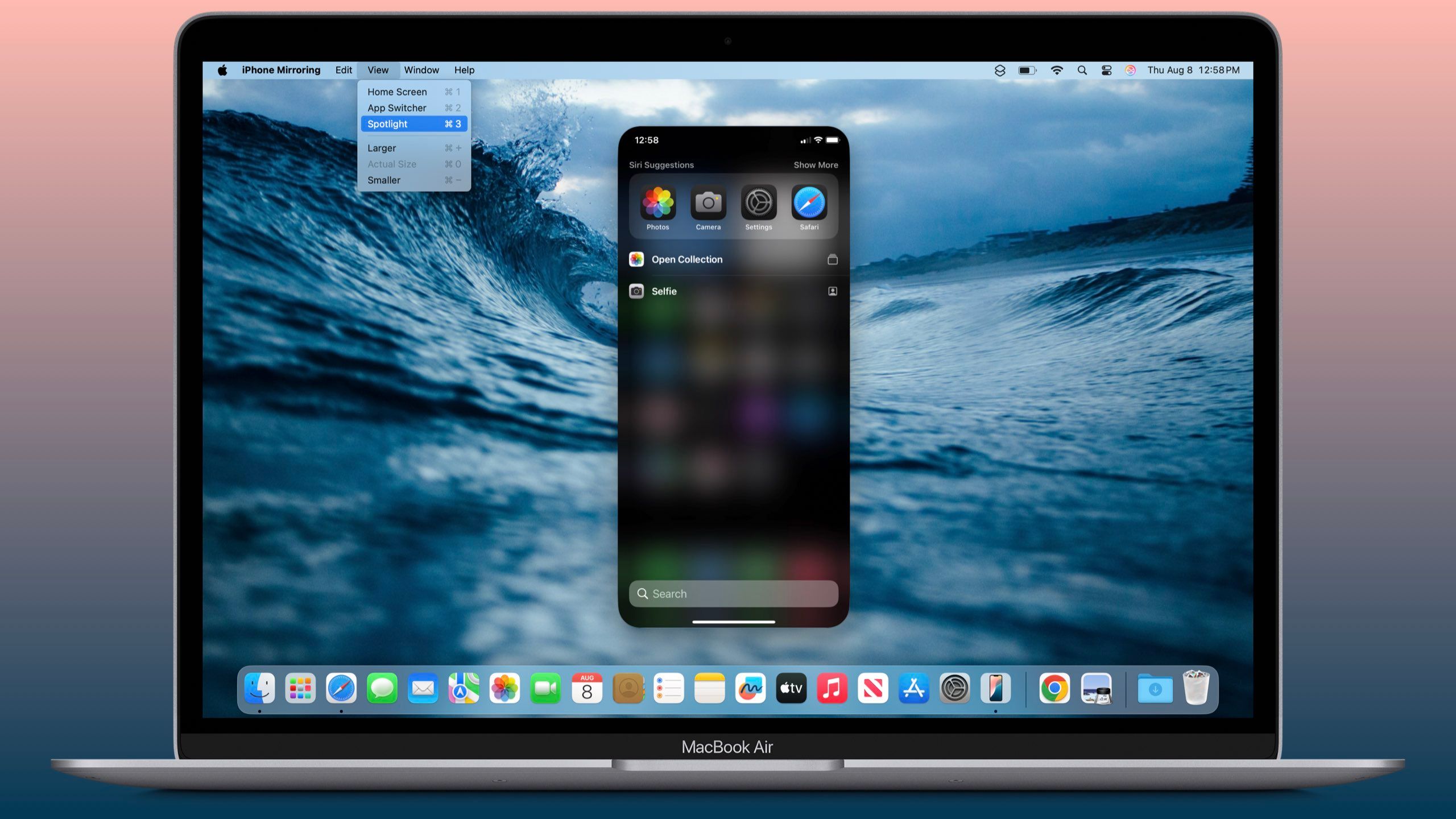Screen dimensions: 1456x819
Task: Expand the Edit menu option
Action: click(343, 69)
